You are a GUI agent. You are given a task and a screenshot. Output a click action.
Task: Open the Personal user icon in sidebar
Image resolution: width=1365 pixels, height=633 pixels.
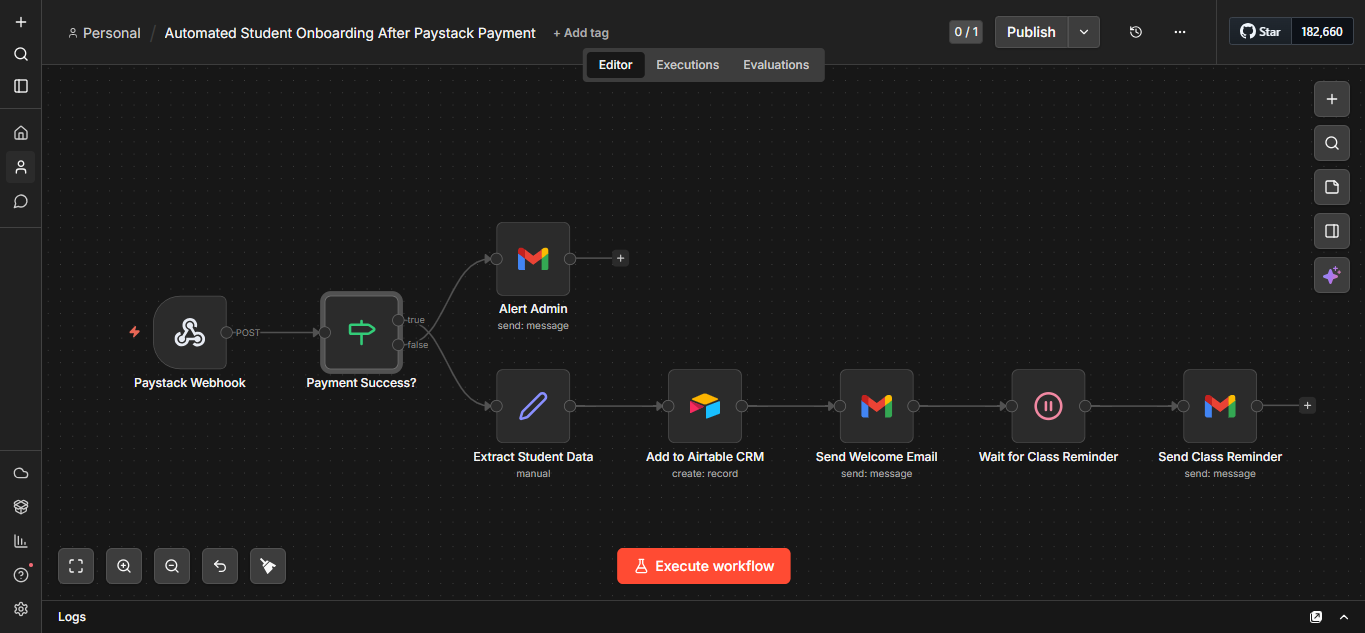pyautogui.click(x=21, y=167)
